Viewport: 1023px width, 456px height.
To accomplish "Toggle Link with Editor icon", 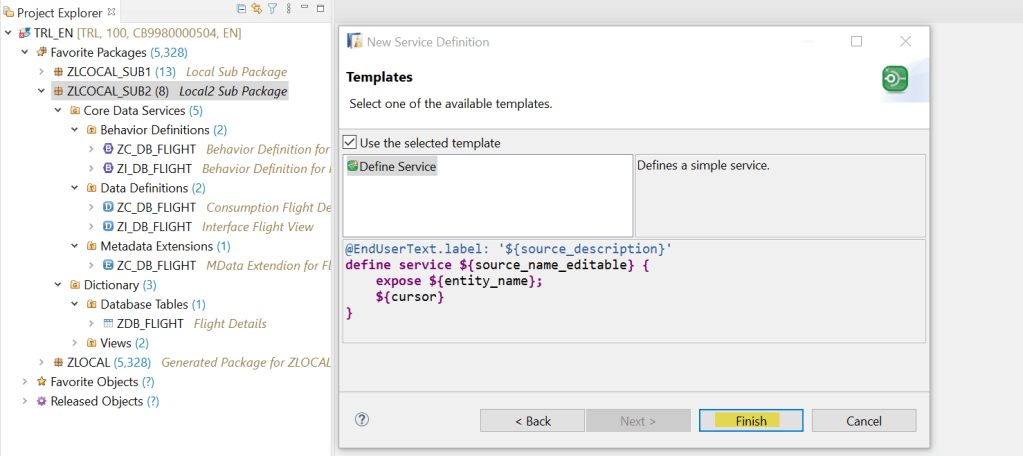I will point(257,10).
